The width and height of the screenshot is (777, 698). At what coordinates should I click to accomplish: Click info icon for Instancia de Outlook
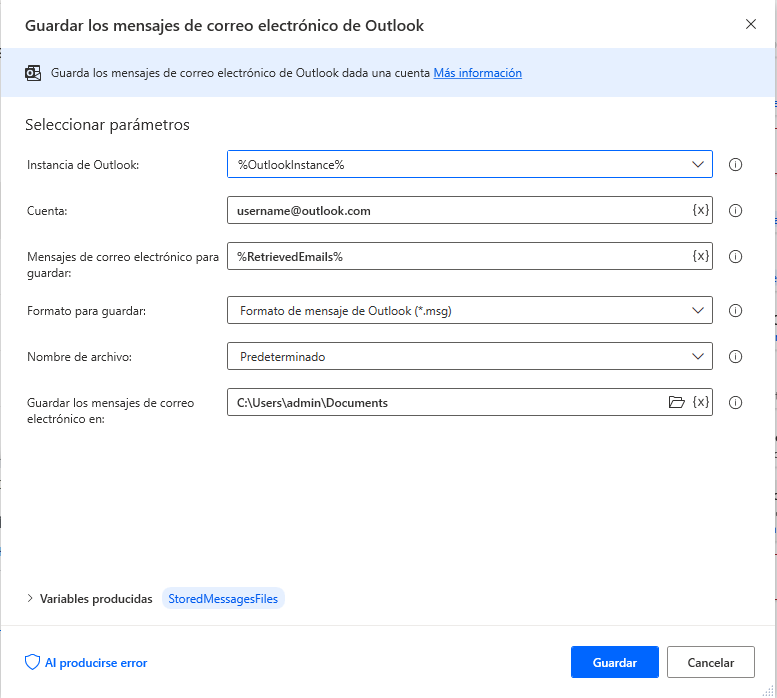[735, 164]
